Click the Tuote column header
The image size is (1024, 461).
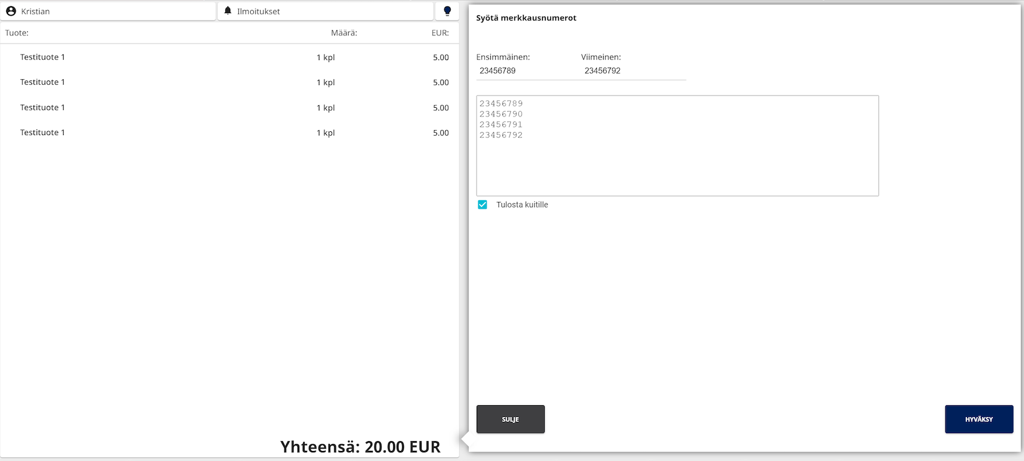click(x=17, y=33)
